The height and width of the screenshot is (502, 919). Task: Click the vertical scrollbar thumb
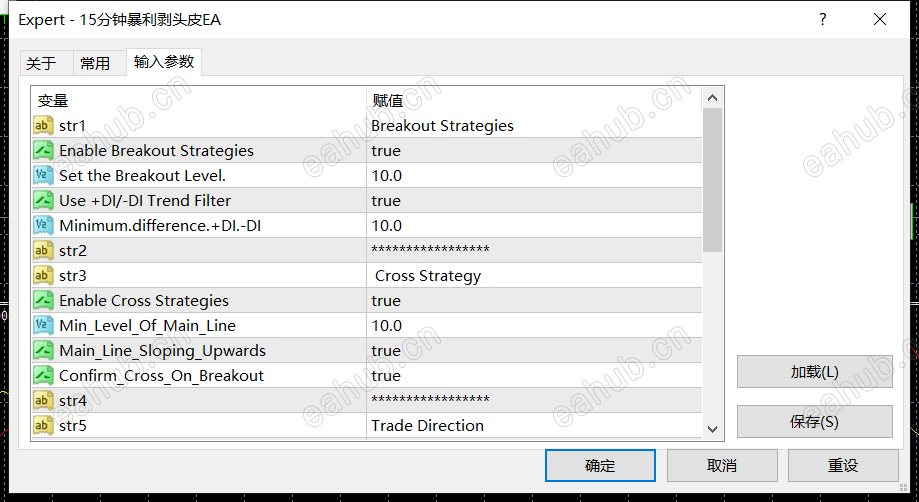coord(713,180)
